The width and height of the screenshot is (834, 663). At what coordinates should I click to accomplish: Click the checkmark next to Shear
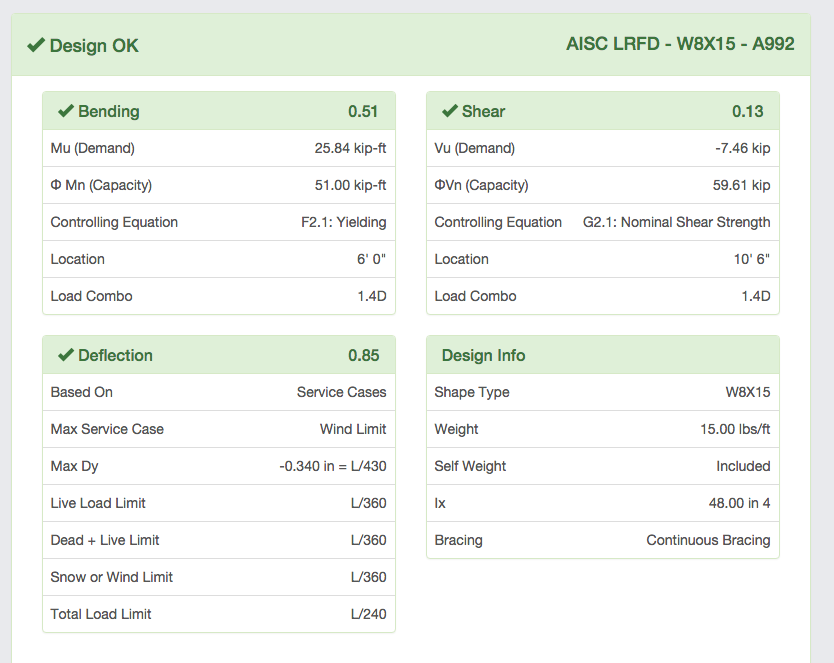tap(450, 111)
